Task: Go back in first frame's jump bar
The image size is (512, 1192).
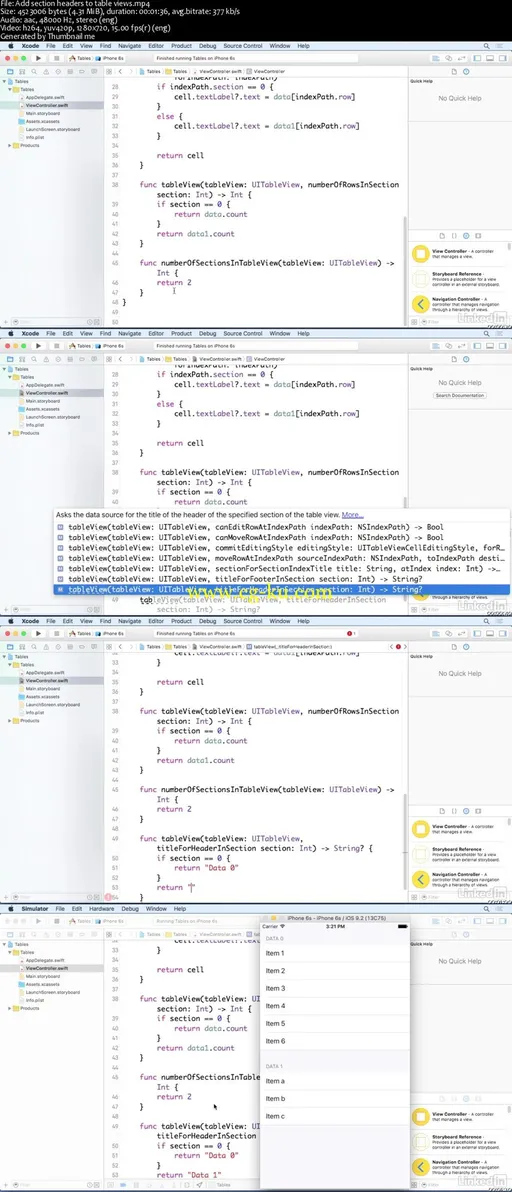Action: (119, 71)
